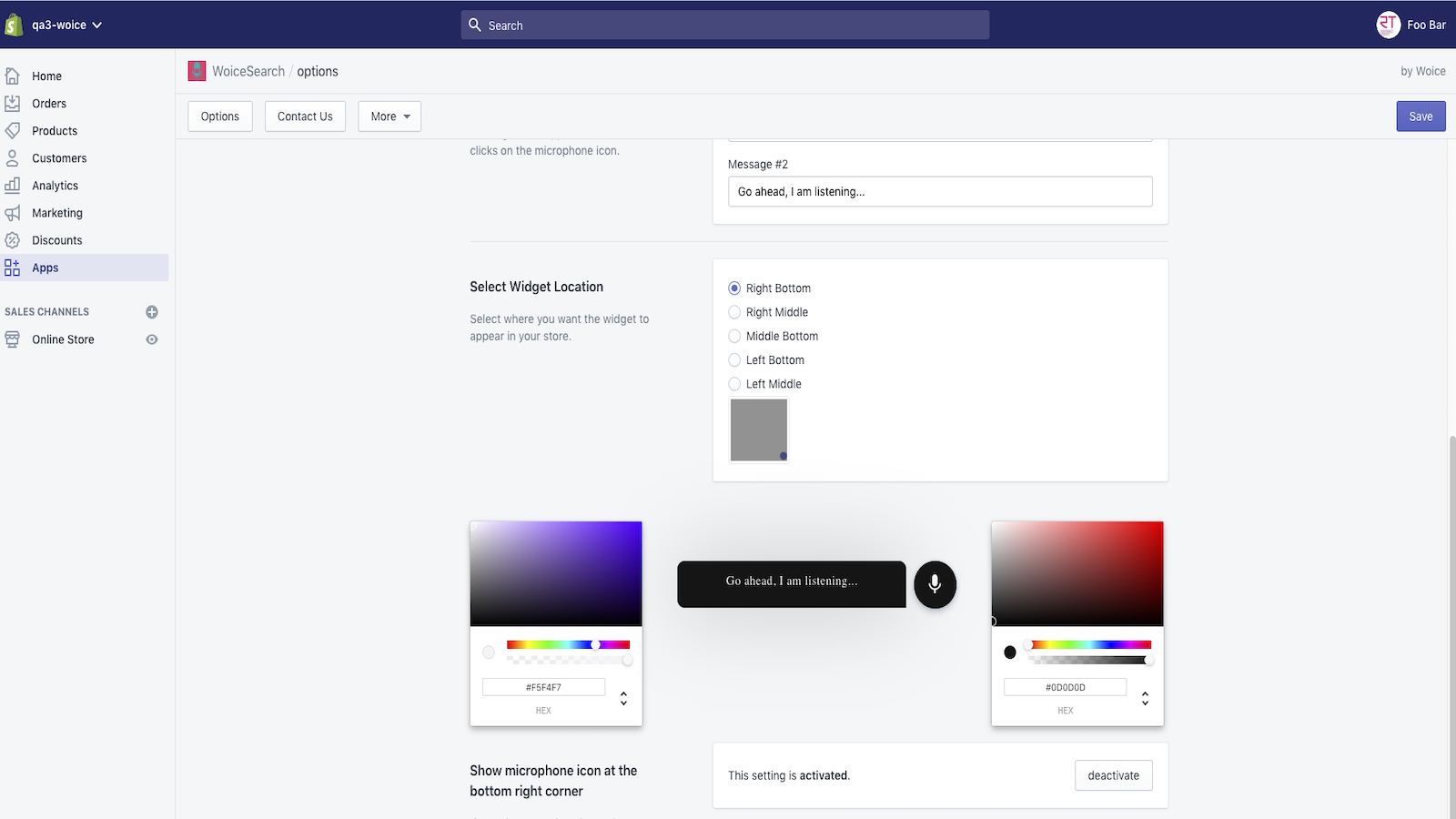Click the Discounts badge icon

13,240
